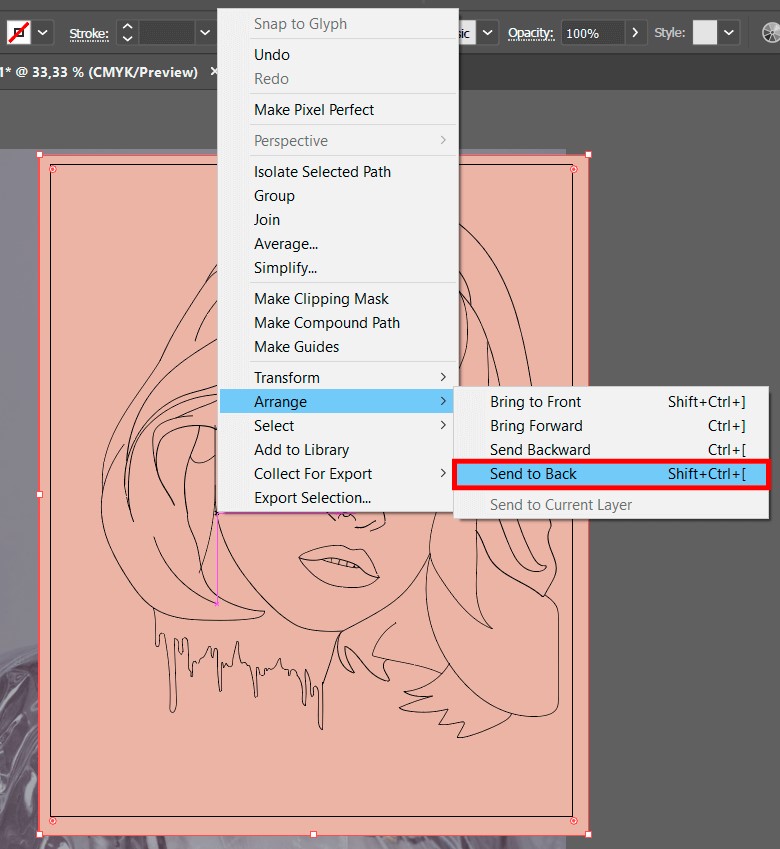Open the Opacity options arrow
The image size is (780, 849).
coord(636,33)
